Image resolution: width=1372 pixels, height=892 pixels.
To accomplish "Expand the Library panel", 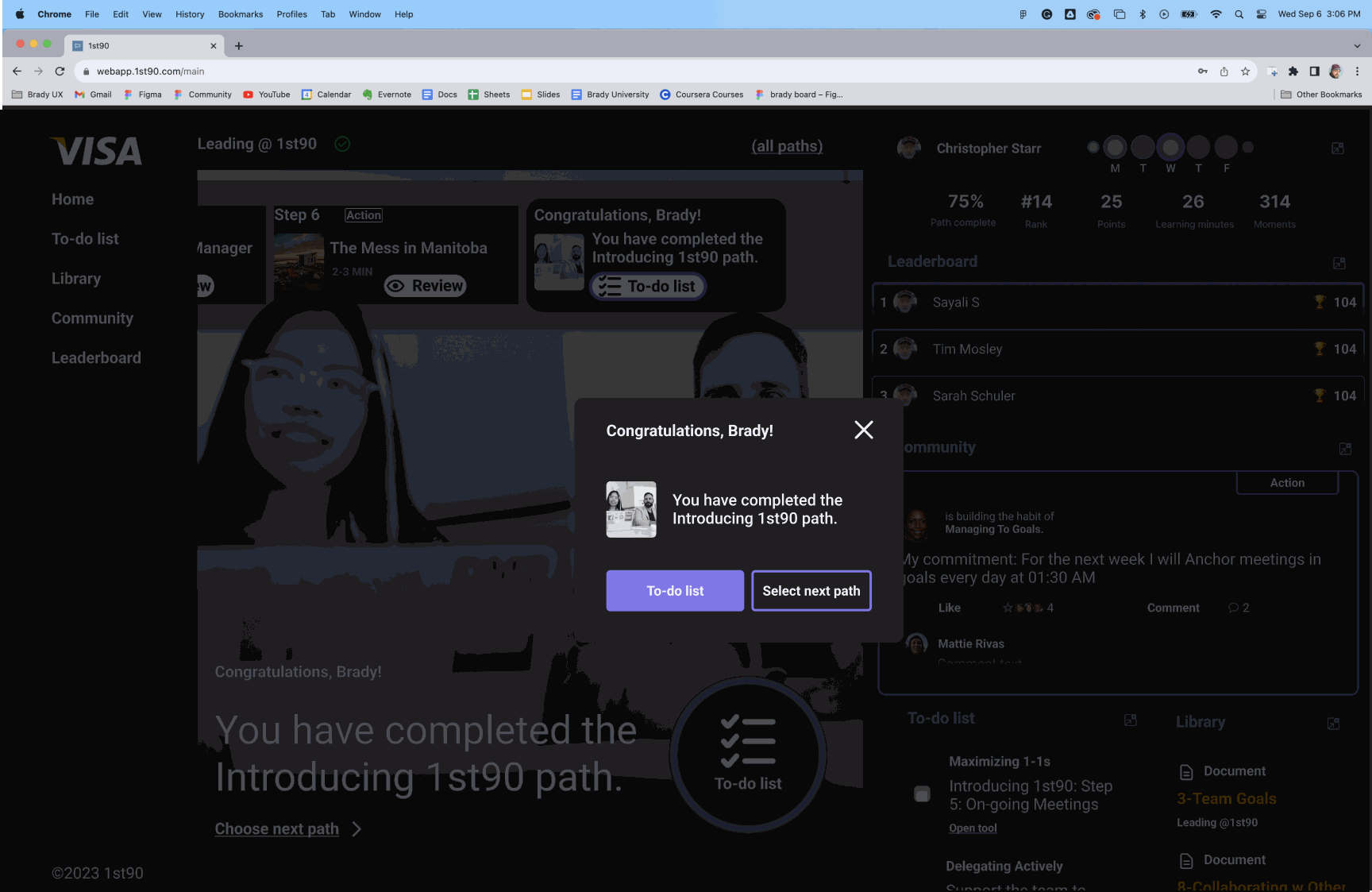I will click(1334, 724).
